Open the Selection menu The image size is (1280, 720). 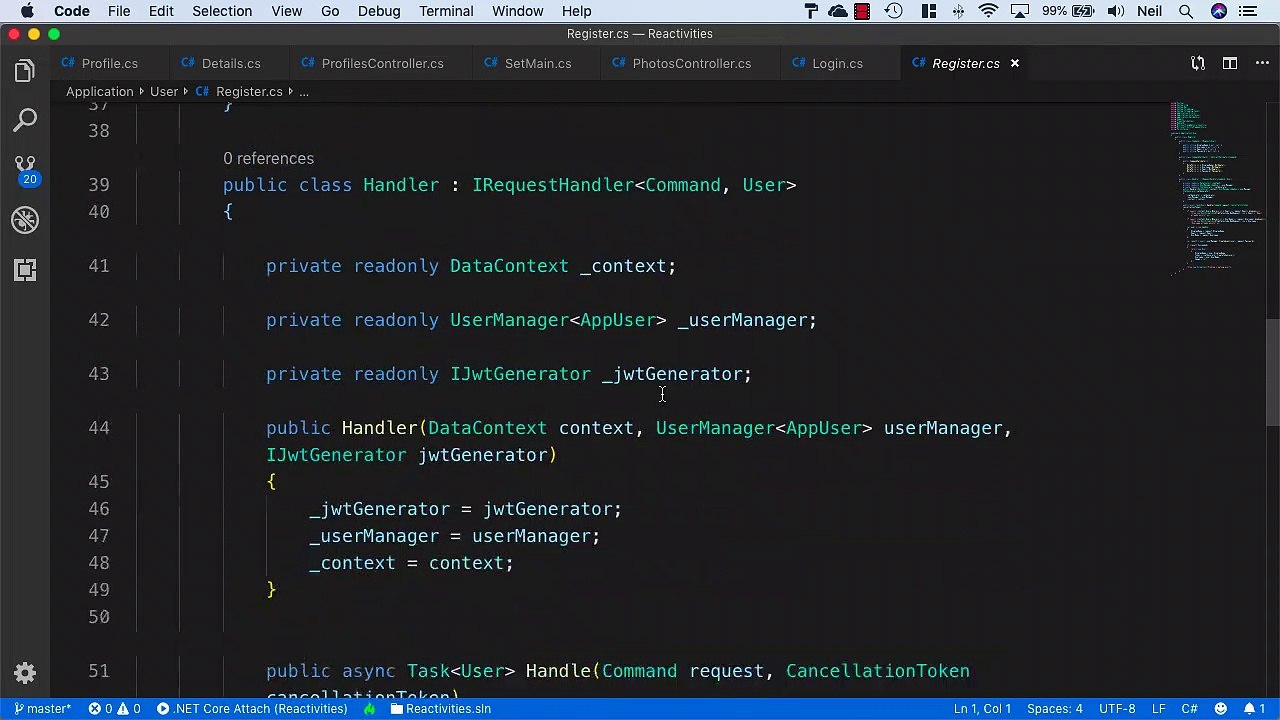pos(222,11)
